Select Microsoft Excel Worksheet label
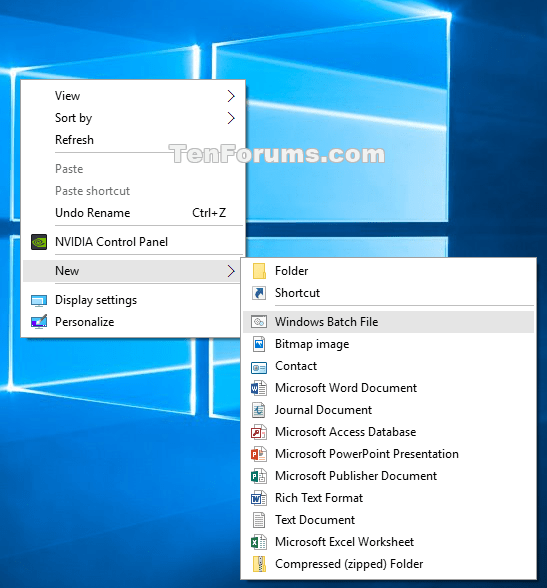Image resolution: width=547 pixels, height=588 pixels. coord(344,542)
